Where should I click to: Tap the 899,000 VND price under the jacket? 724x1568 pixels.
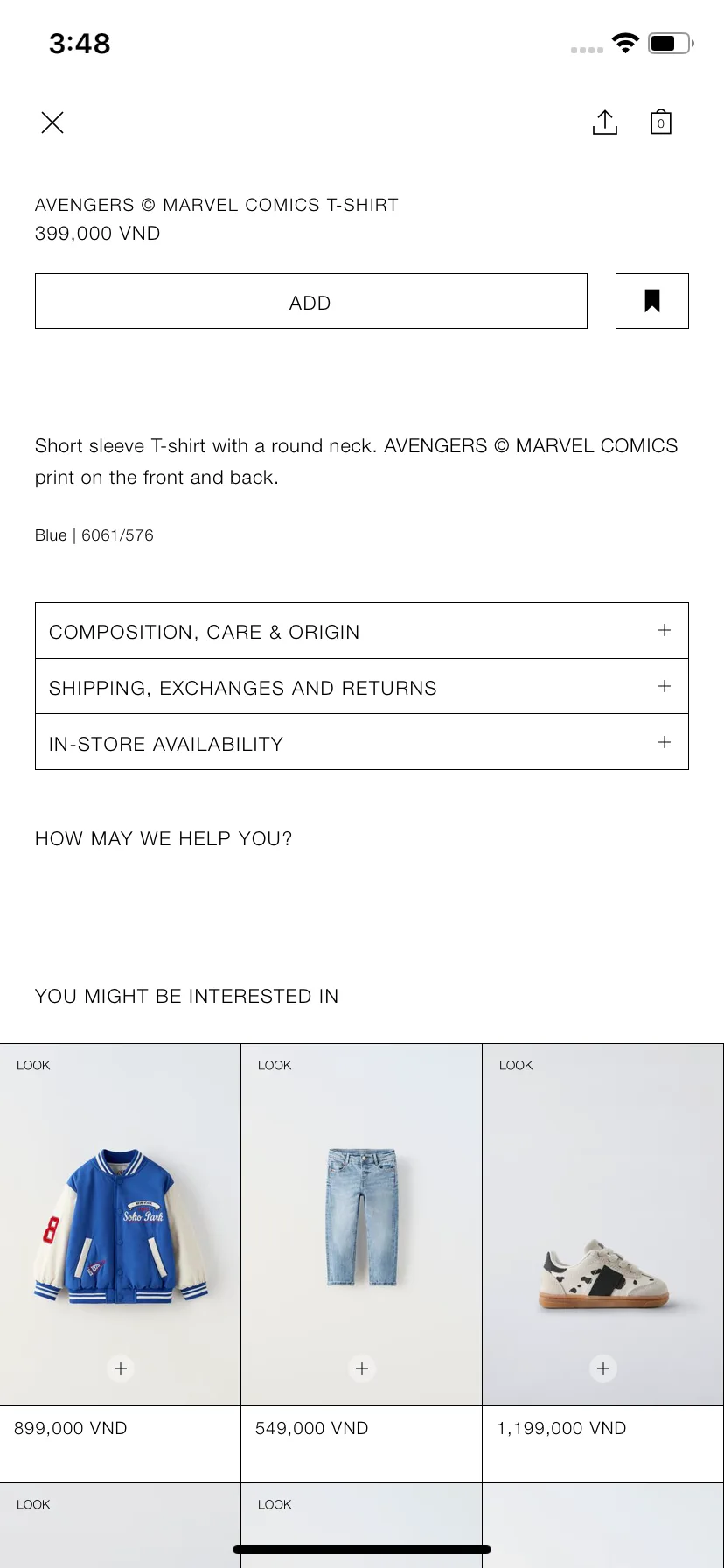click(x=71, y=1428)
